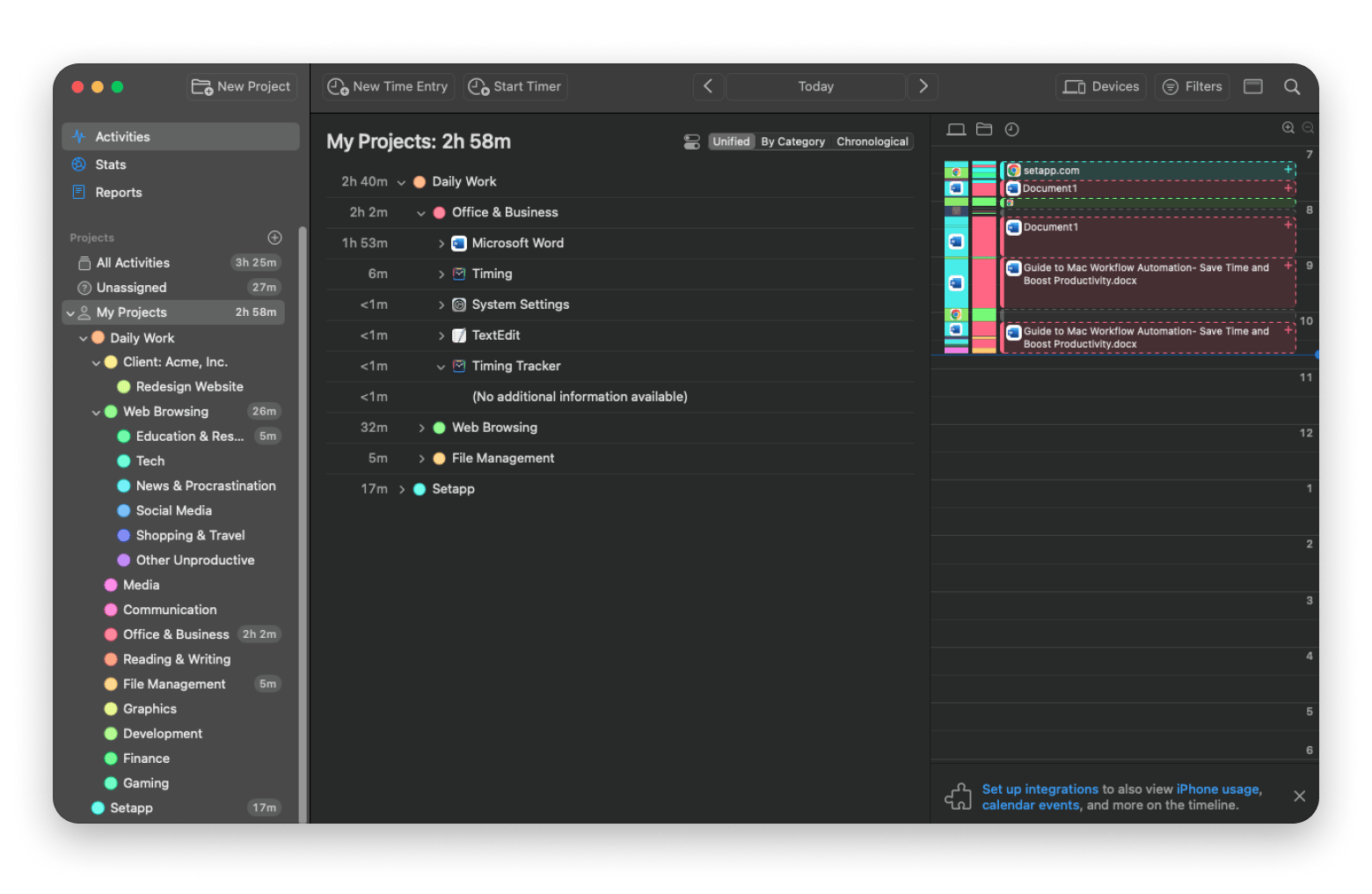Click the TextEdit app icon
Viewport: 1372px width, 894px height.
pyautogui.click(x=459, y=335)
